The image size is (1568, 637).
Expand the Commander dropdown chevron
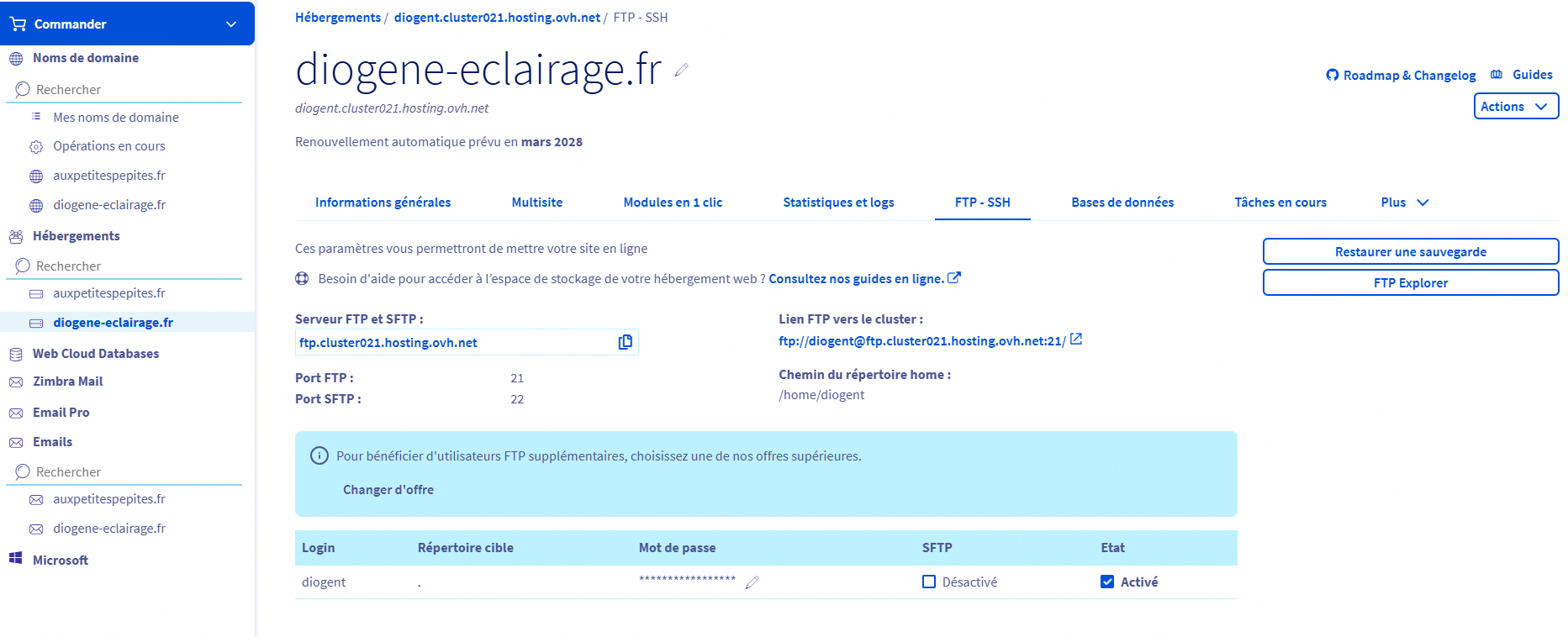231,24
